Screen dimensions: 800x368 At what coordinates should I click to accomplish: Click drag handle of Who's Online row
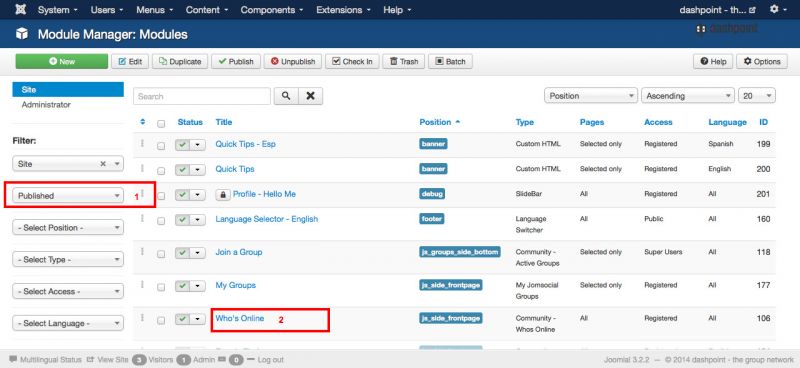coord(142,318)
